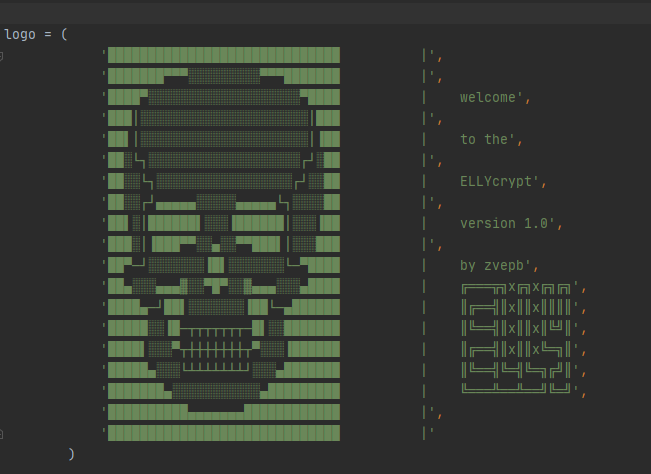Click the last pipe character in the right column
The height and width of the screenshot is (474, 651).
coord(425,433)
